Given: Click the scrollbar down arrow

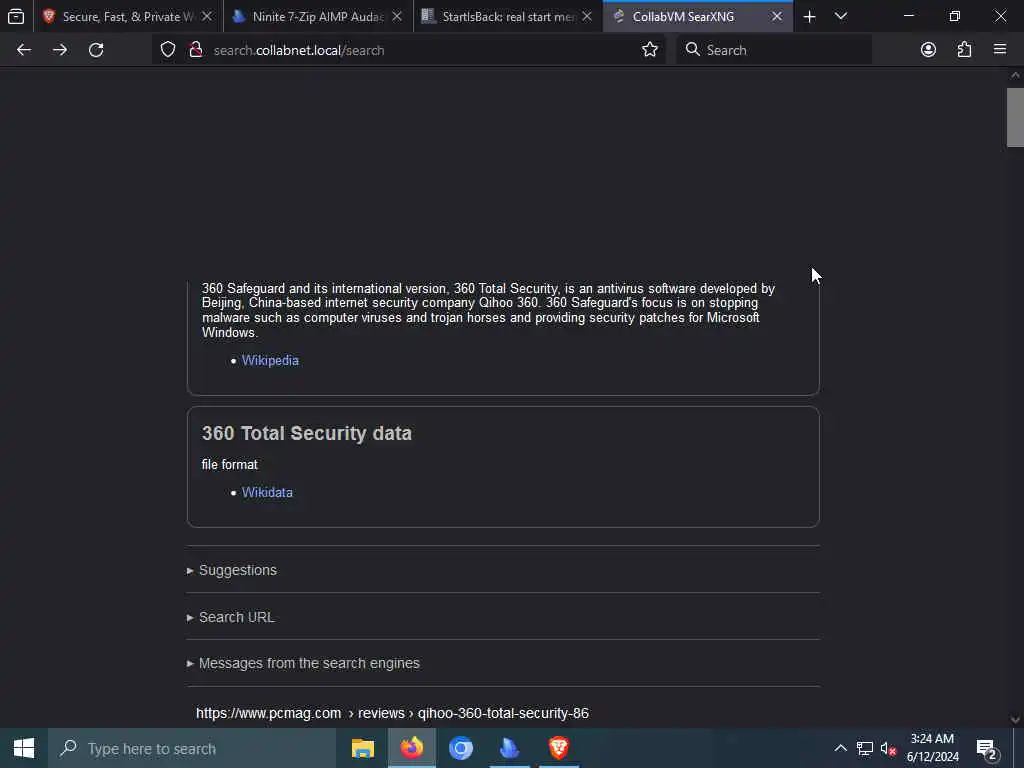Looking at the screenshot, I should coord(1015,720).
